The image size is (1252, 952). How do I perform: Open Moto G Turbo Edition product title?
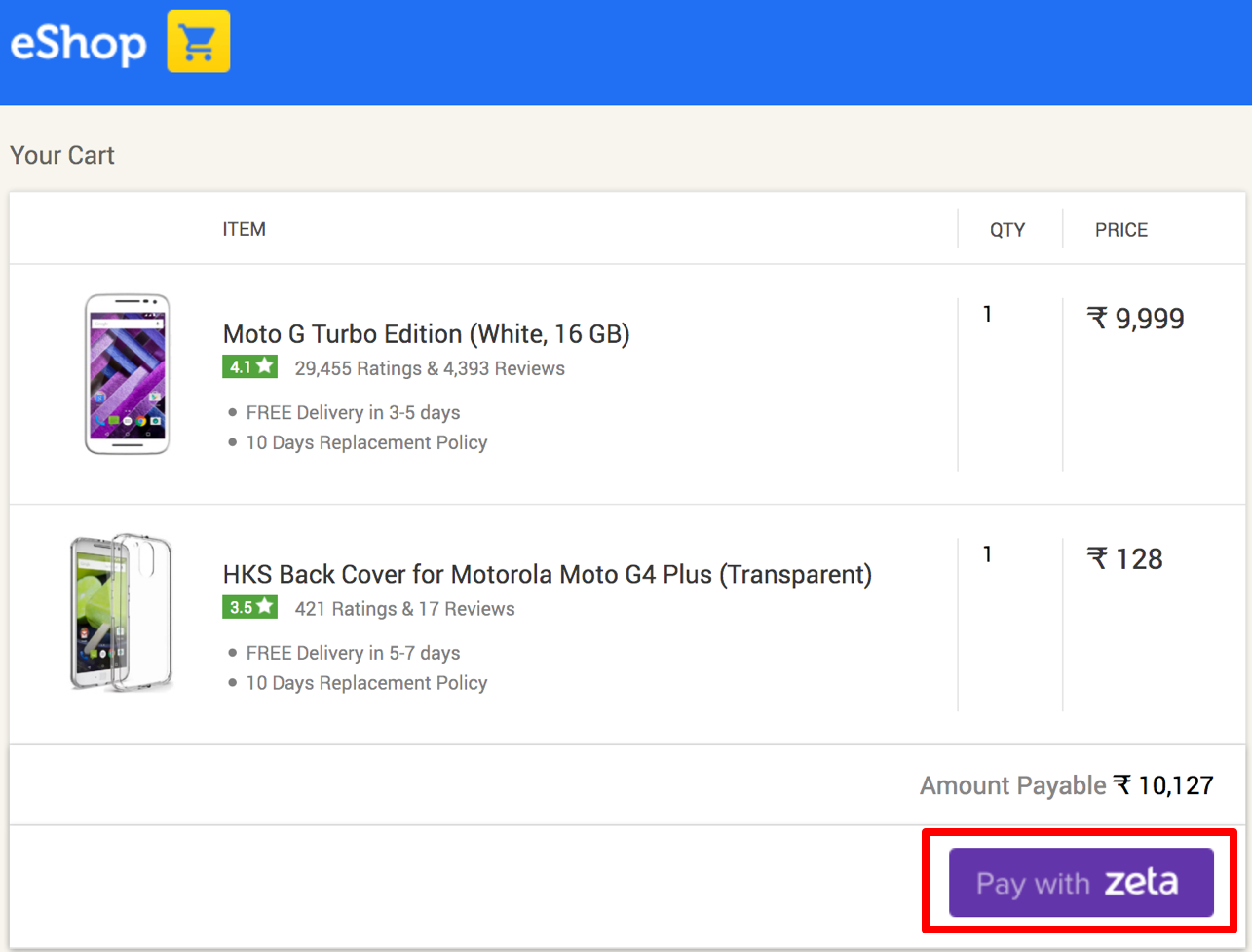coord(427,334)
